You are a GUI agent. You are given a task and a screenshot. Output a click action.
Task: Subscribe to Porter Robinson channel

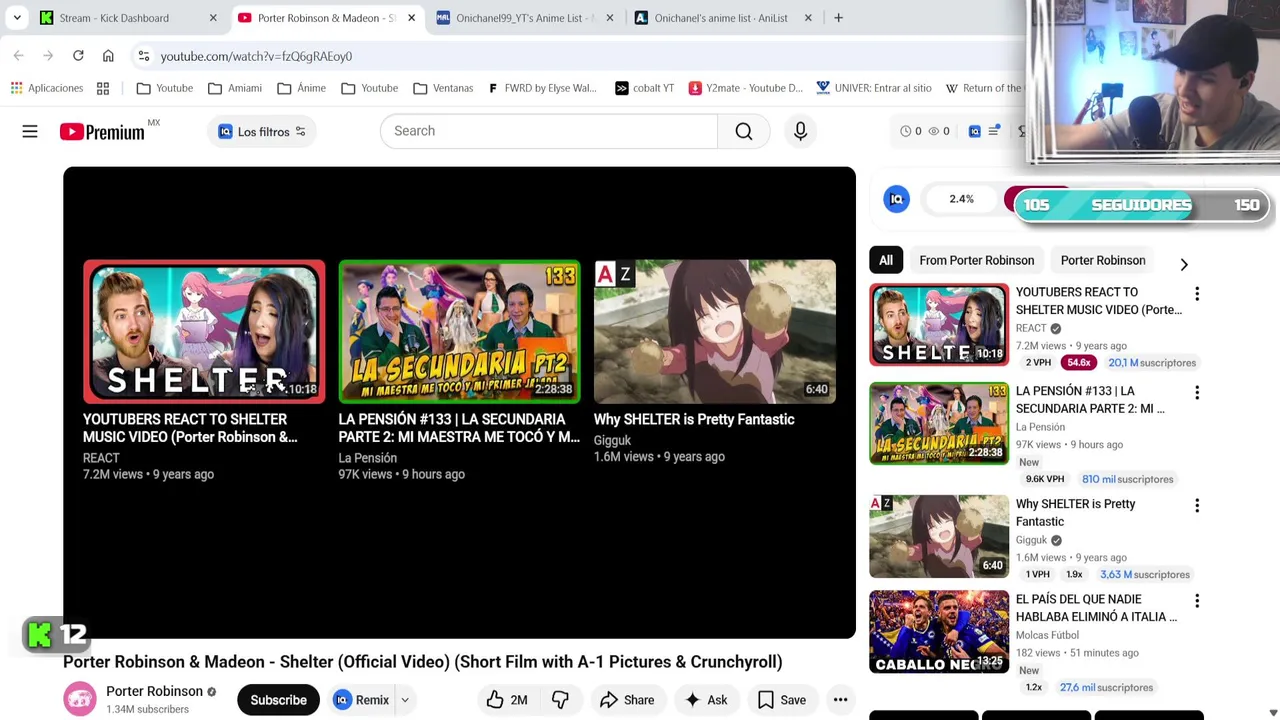coord(278,700)
